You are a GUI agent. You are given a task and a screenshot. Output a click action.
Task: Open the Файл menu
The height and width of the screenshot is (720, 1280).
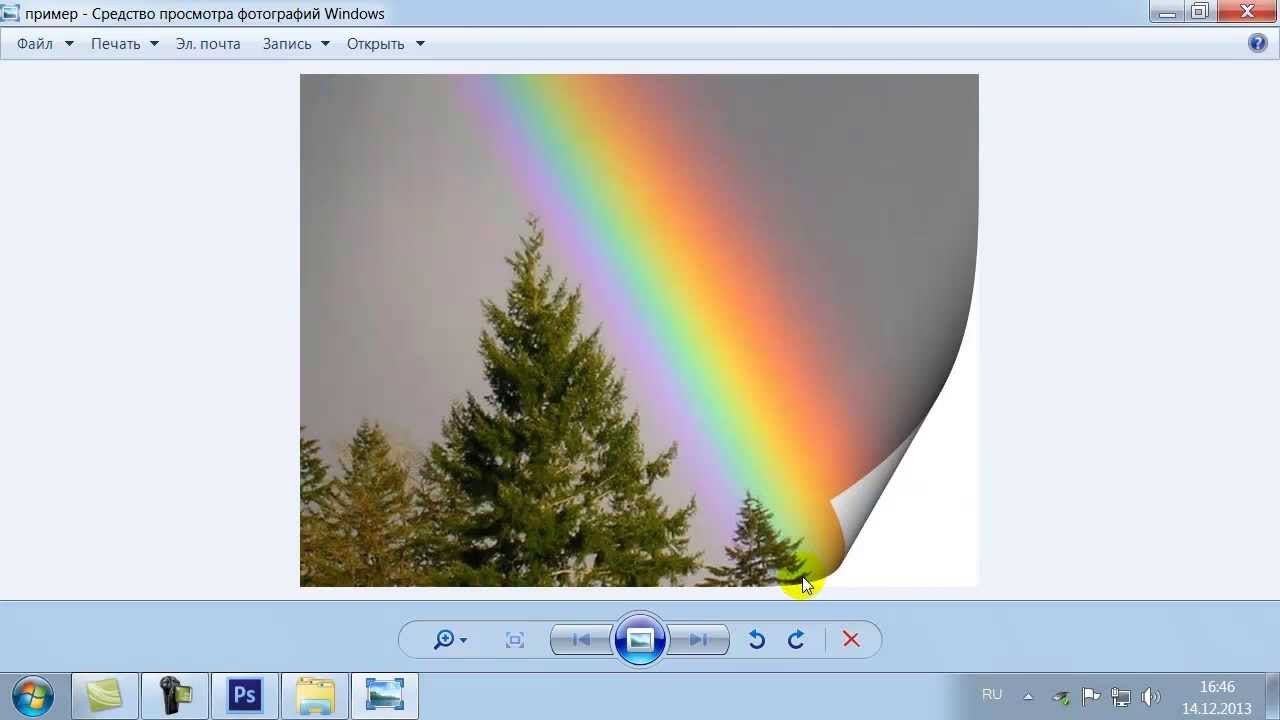point(45,44)
